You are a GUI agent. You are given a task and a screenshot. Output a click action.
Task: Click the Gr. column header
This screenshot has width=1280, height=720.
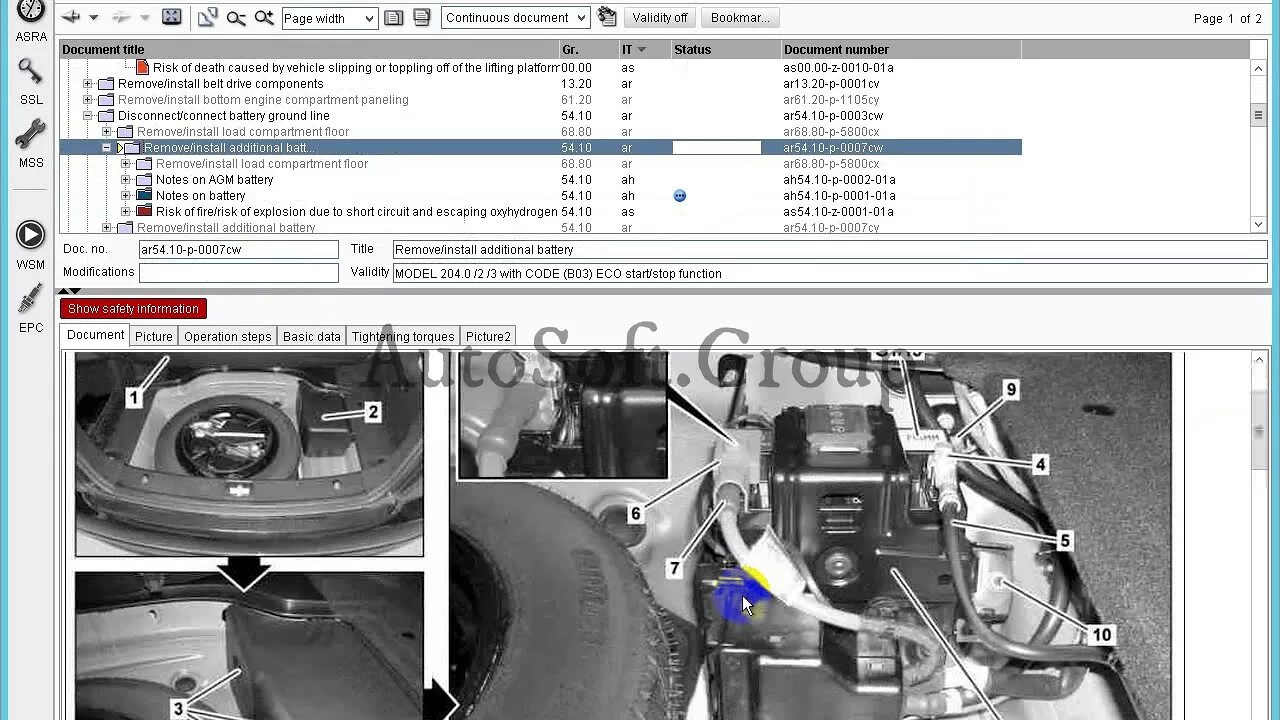tap(588, 49)
